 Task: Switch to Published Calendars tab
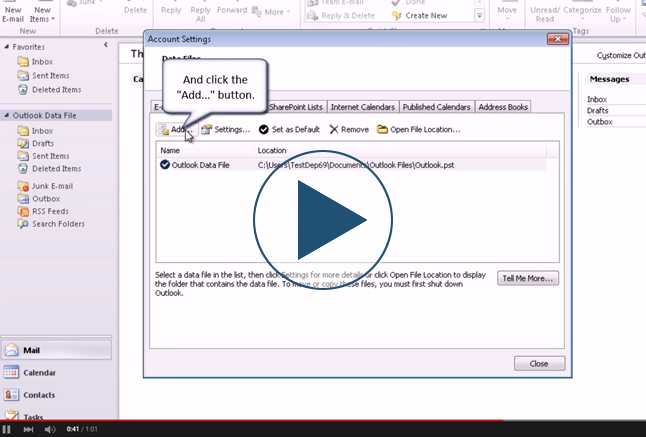[436, 107]
